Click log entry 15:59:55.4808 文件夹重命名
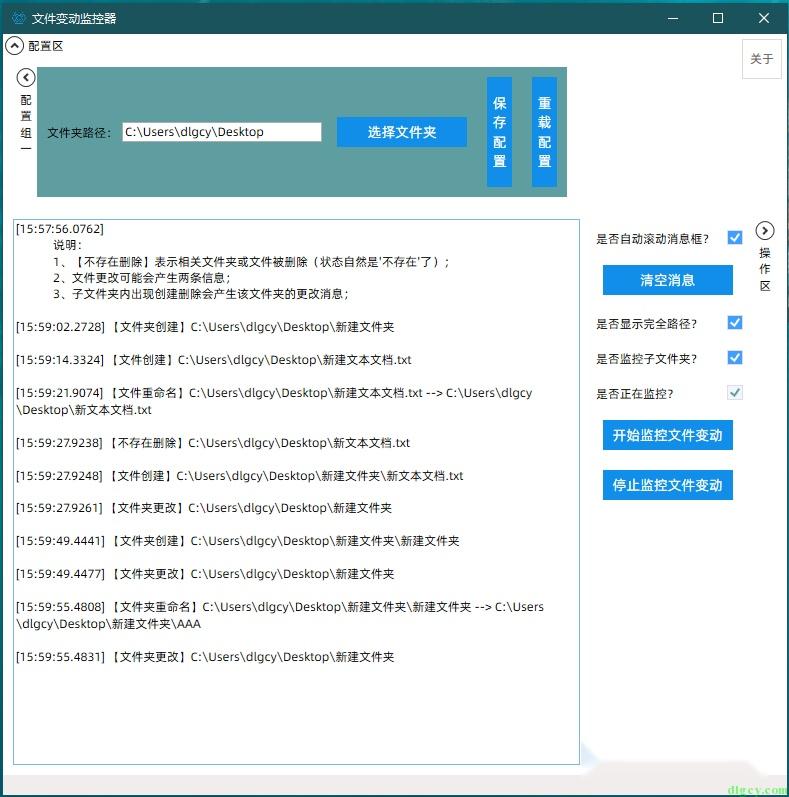 coord(280,615)
